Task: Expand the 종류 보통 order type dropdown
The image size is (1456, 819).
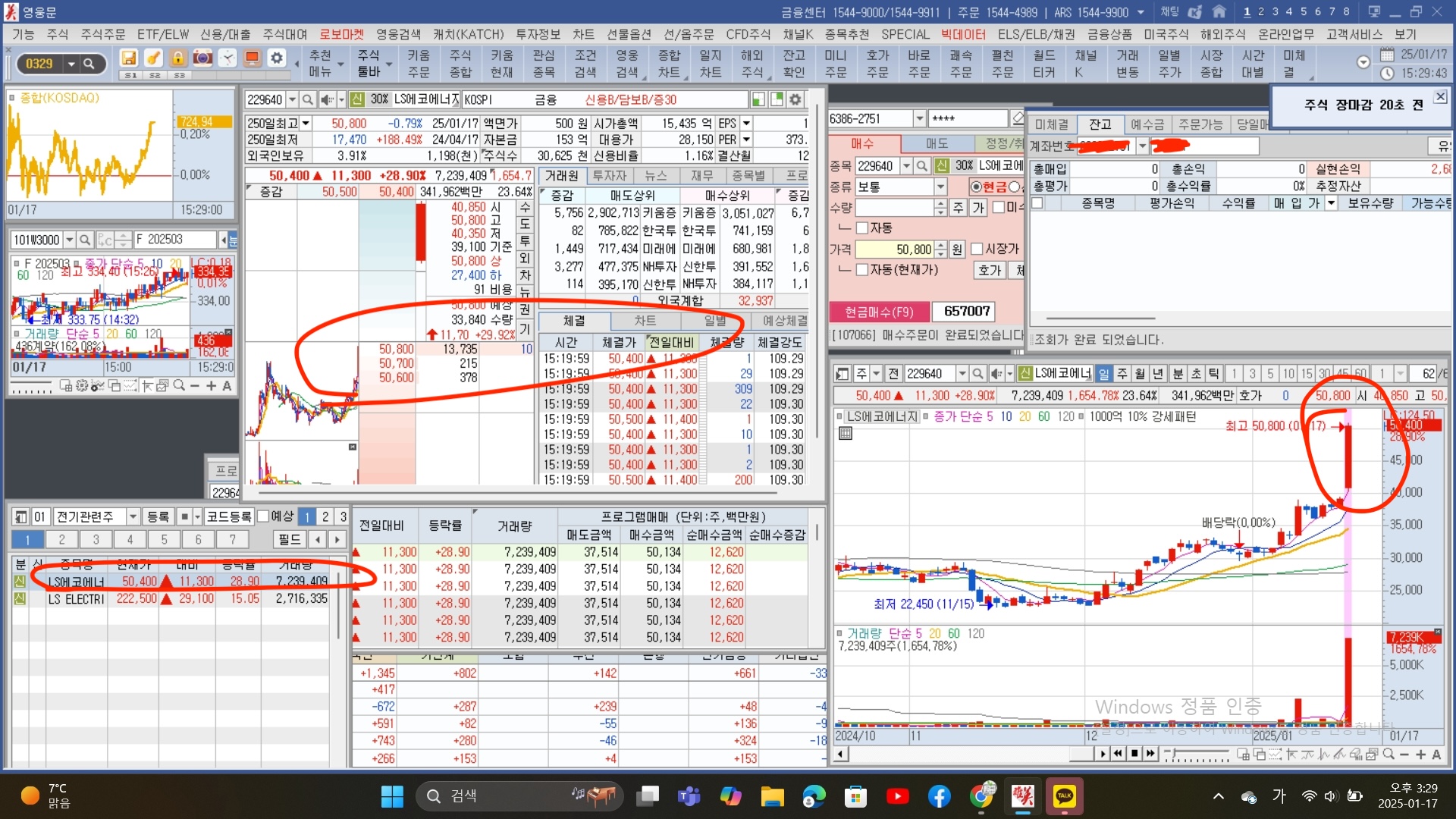Action: point(940,187)
